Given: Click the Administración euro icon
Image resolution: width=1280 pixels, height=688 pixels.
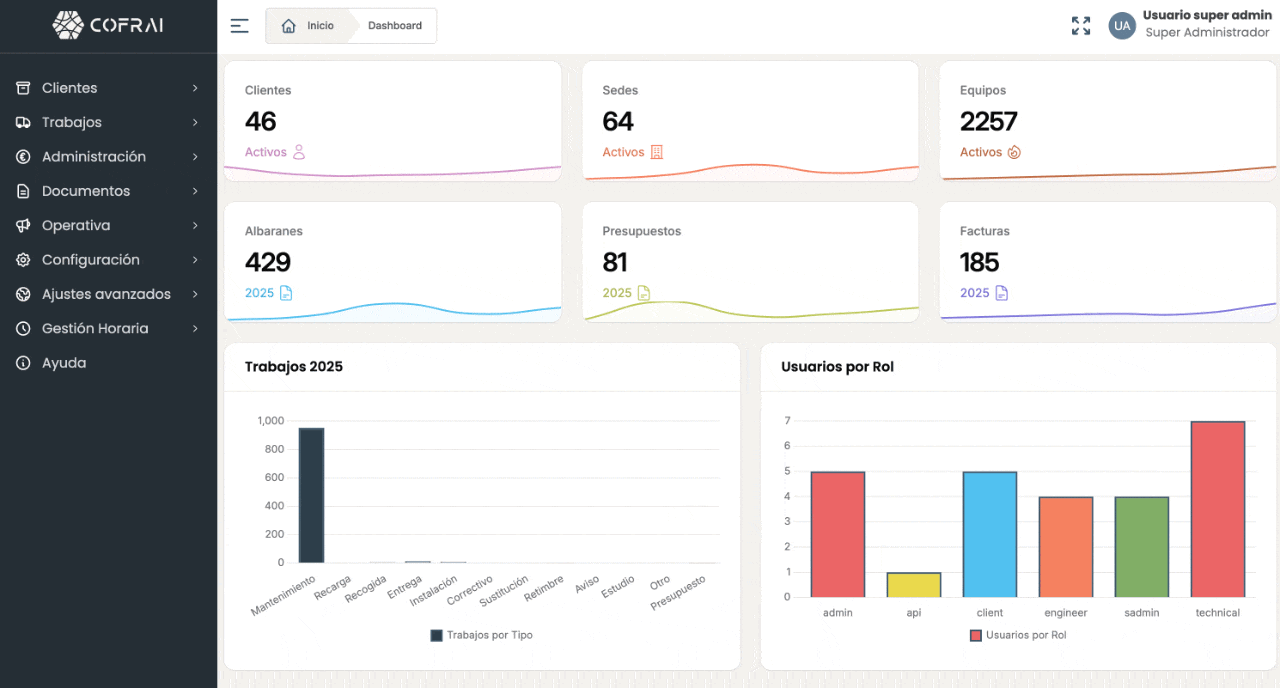Looking at the screenshot, I should click(x=23, y=157).
